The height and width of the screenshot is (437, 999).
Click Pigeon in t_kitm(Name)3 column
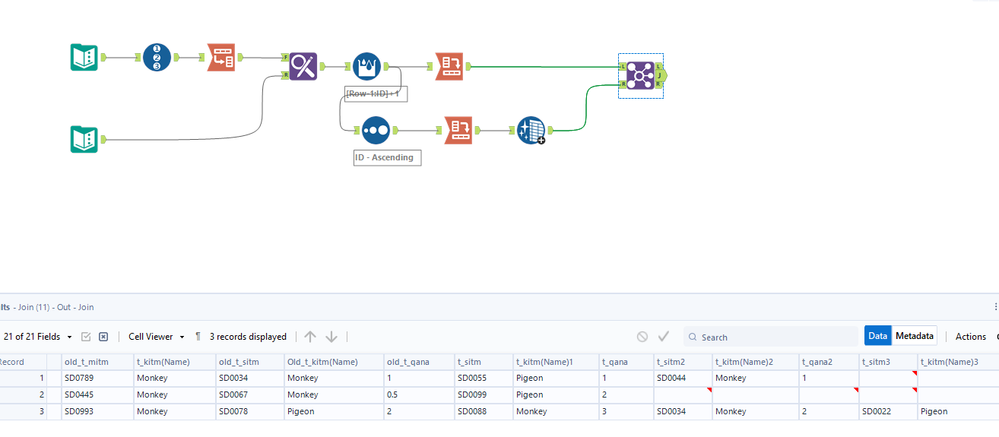coord(958,411)
